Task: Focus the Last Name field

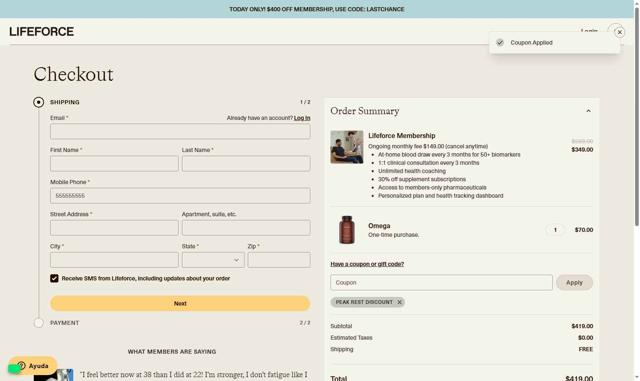Action: [246, 163]
